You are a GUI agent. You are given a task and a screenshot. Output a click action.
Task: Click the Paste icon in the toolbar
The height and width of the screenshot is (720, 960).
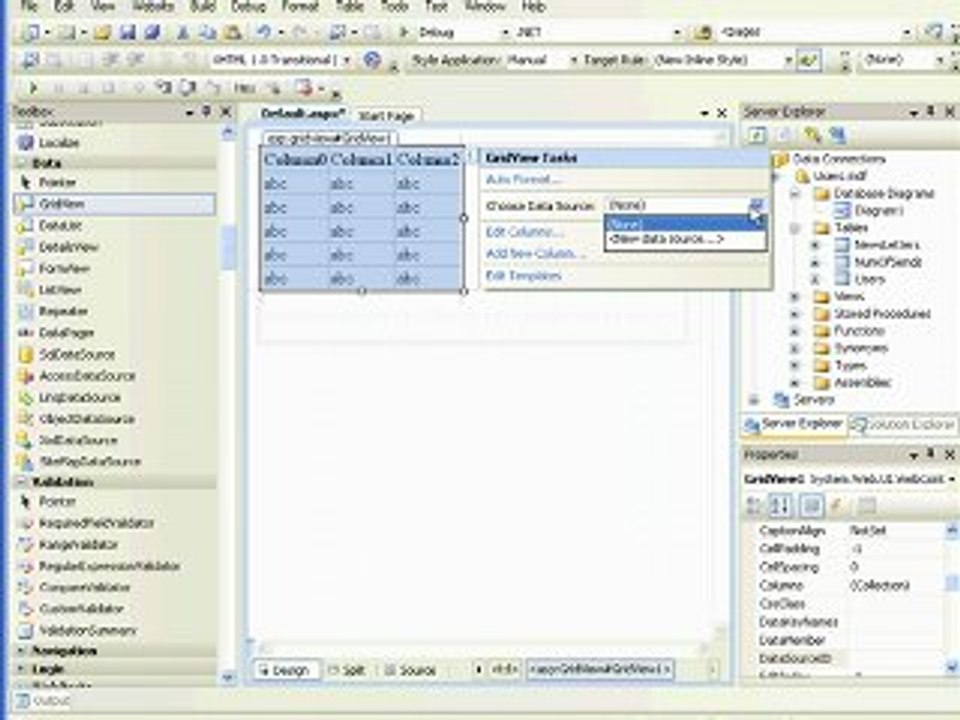[x=231, y=32]
